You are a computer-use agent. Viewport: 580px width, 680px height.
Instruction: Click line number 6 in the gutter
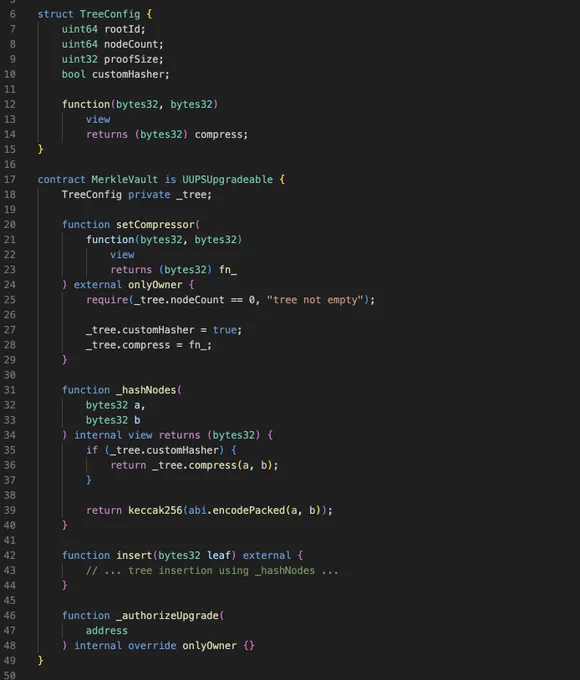click(x=13, y=14)
